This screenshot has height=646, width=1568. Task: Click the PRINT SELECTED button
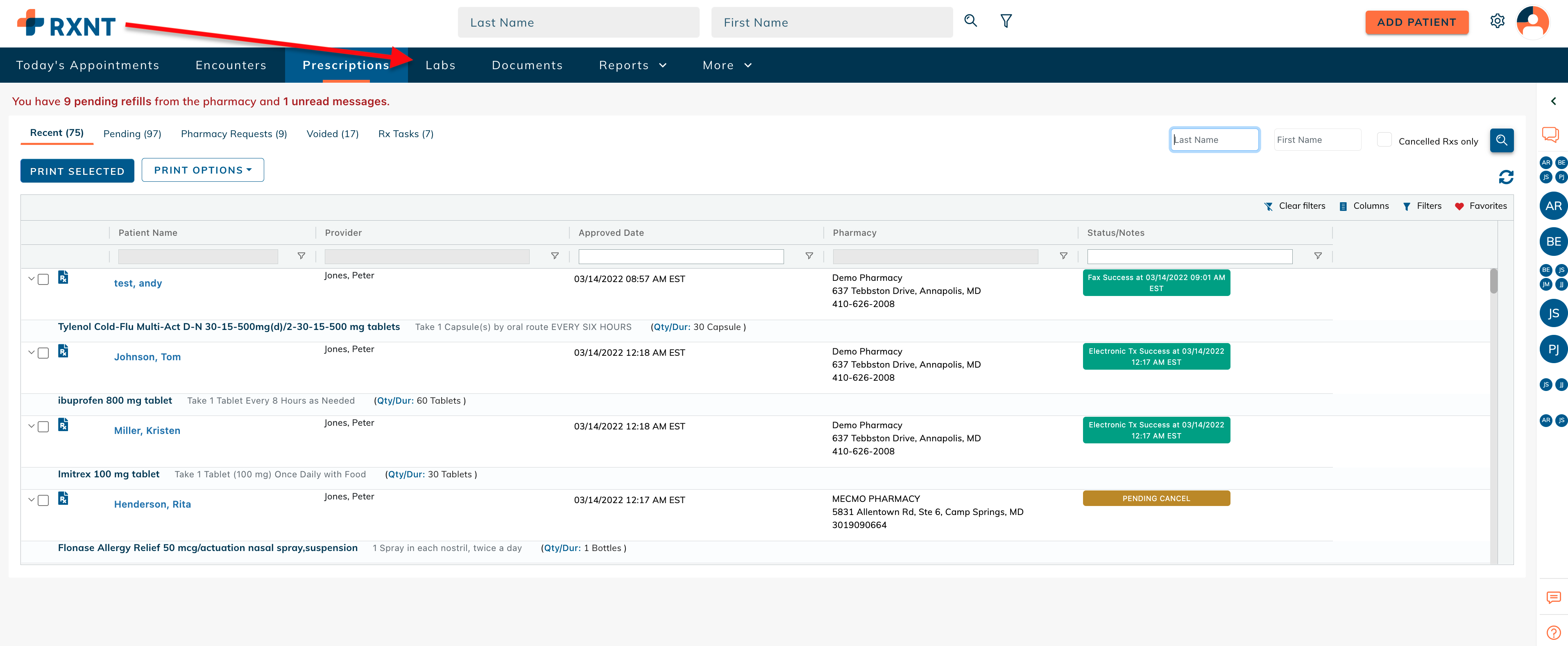click(x=77, y=171)
